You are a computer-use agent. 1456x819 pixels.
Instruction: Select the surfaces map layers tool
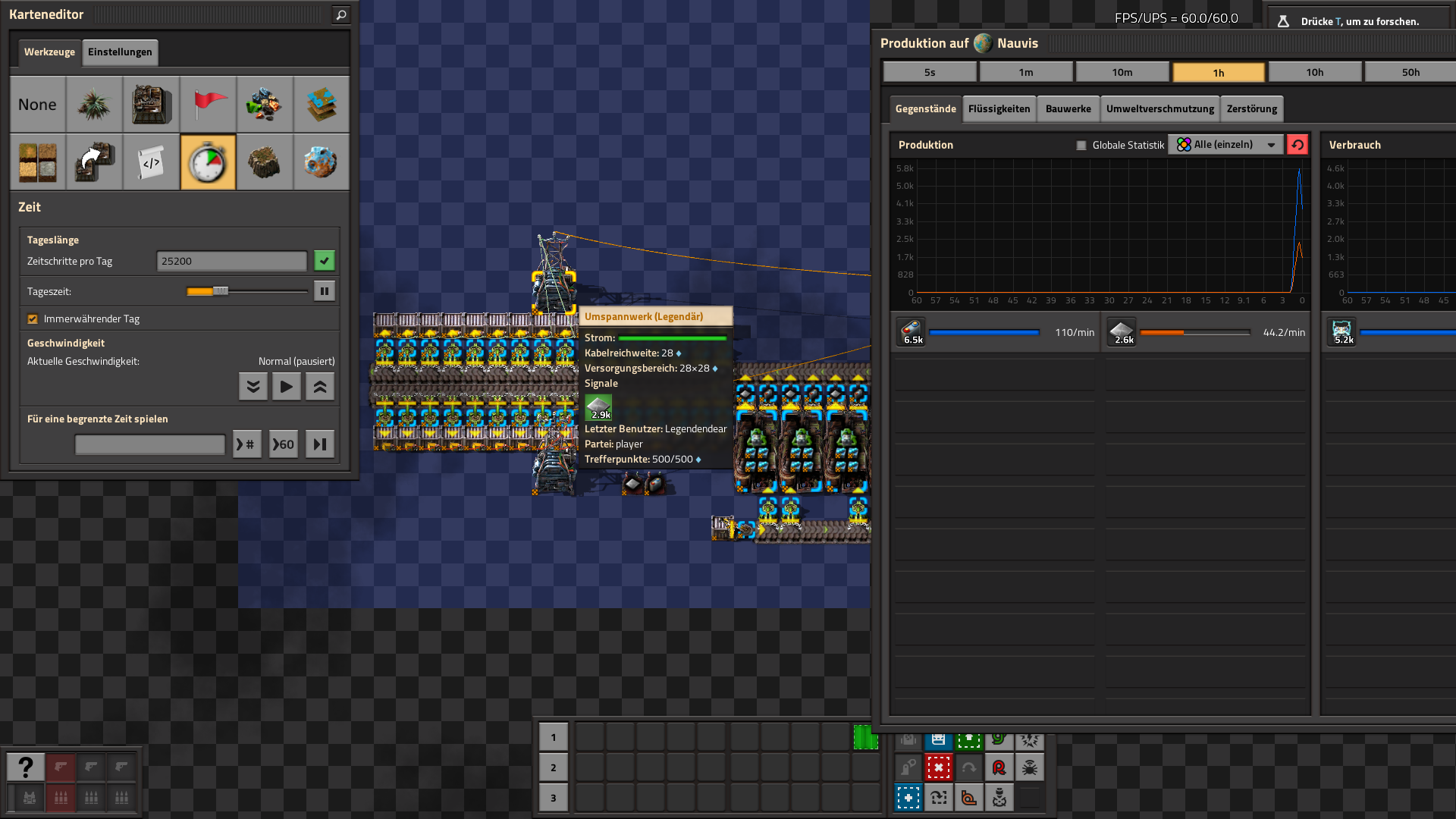pyautogui.click(x=322, y=105)
